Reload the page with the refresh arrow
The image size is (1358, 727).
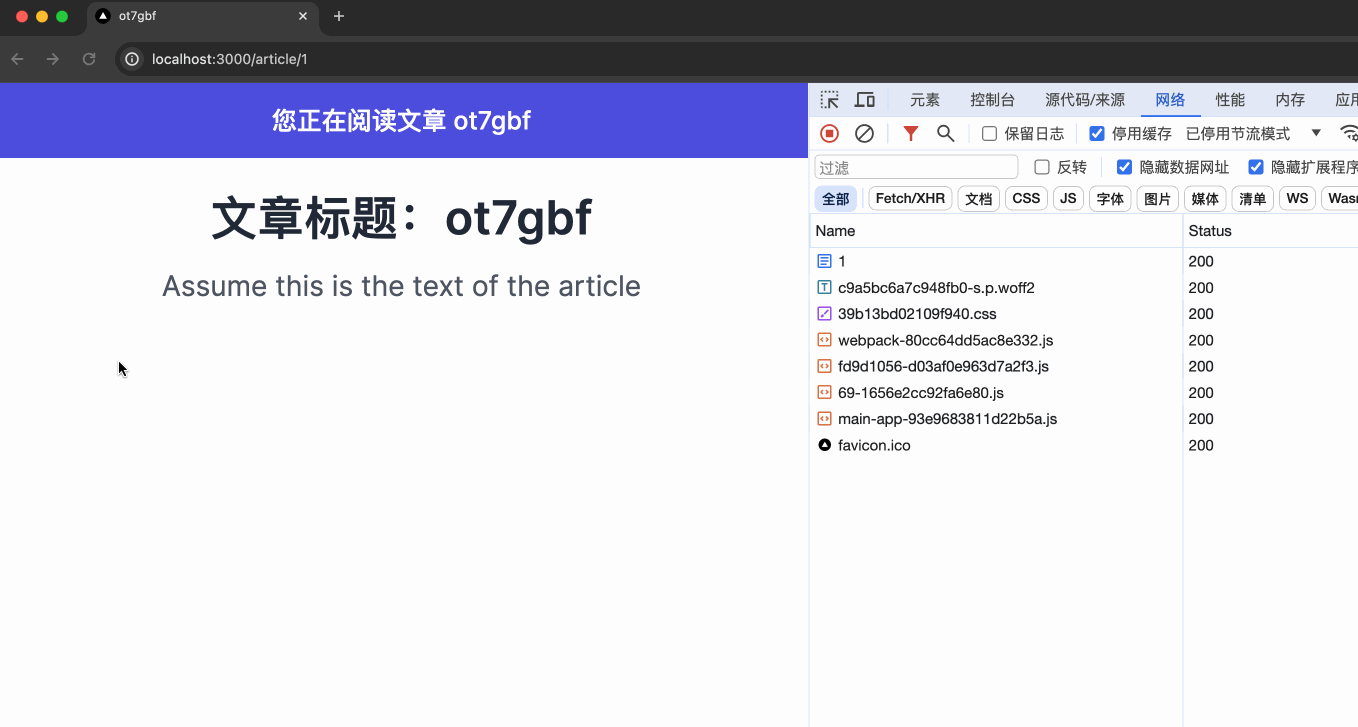[89, 59]
